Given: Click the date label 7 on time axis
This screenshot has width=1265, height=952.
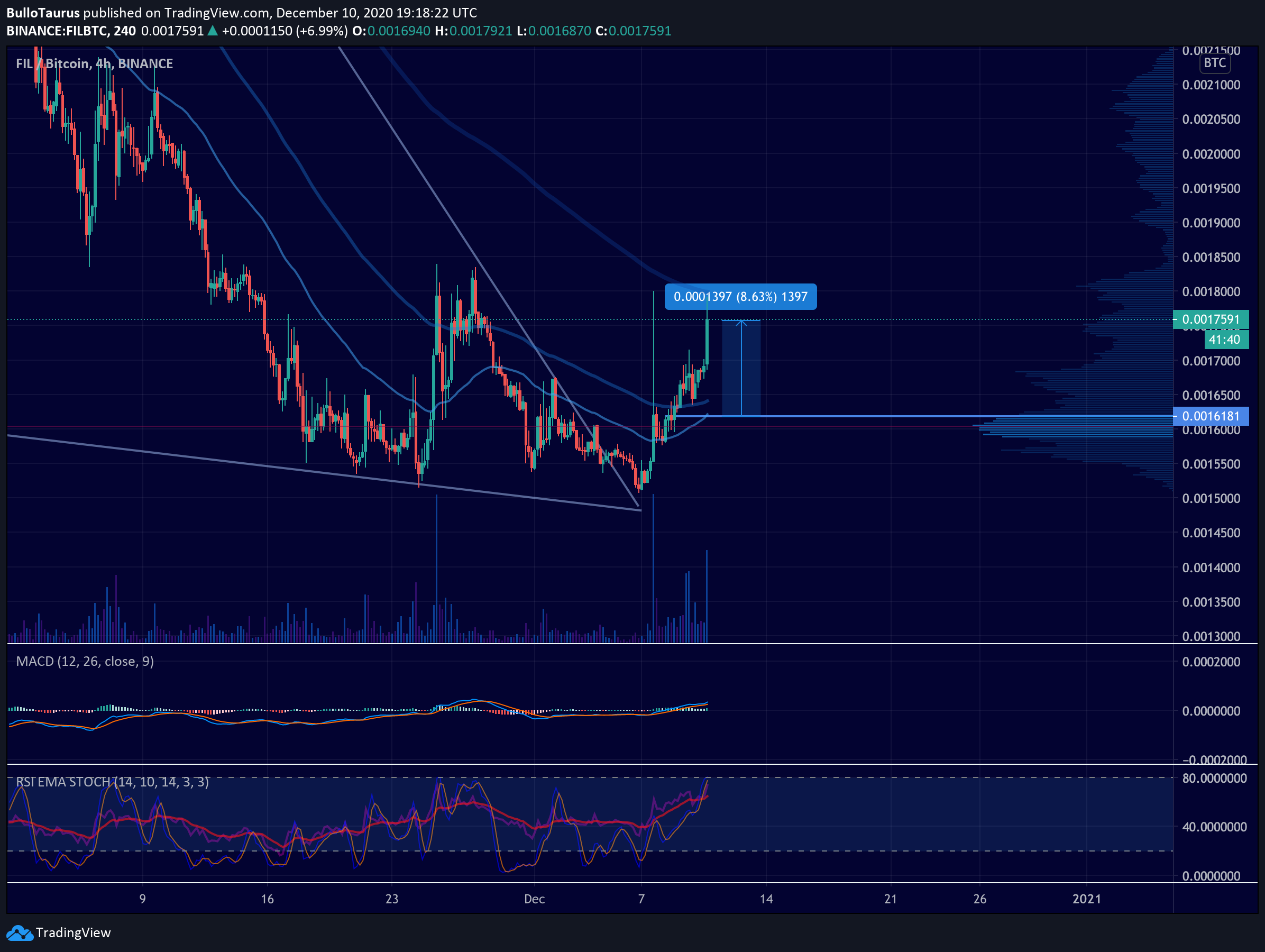Looking at the screenshot, I should 641,900.
